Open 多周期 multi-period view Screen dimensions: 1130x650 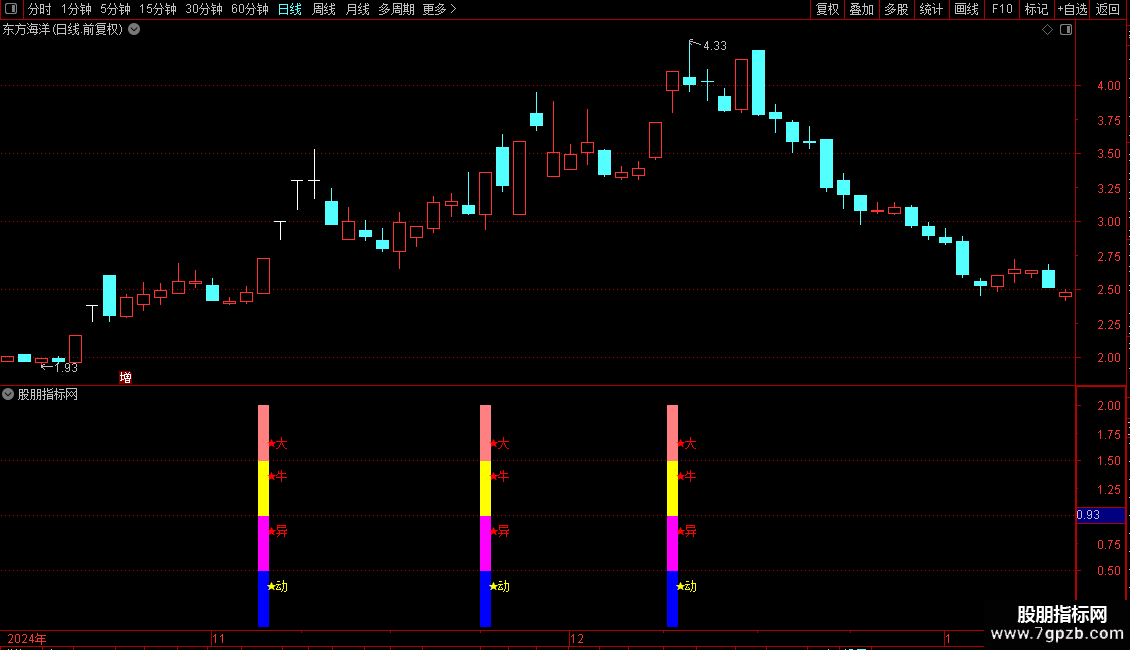click(396, 9)
